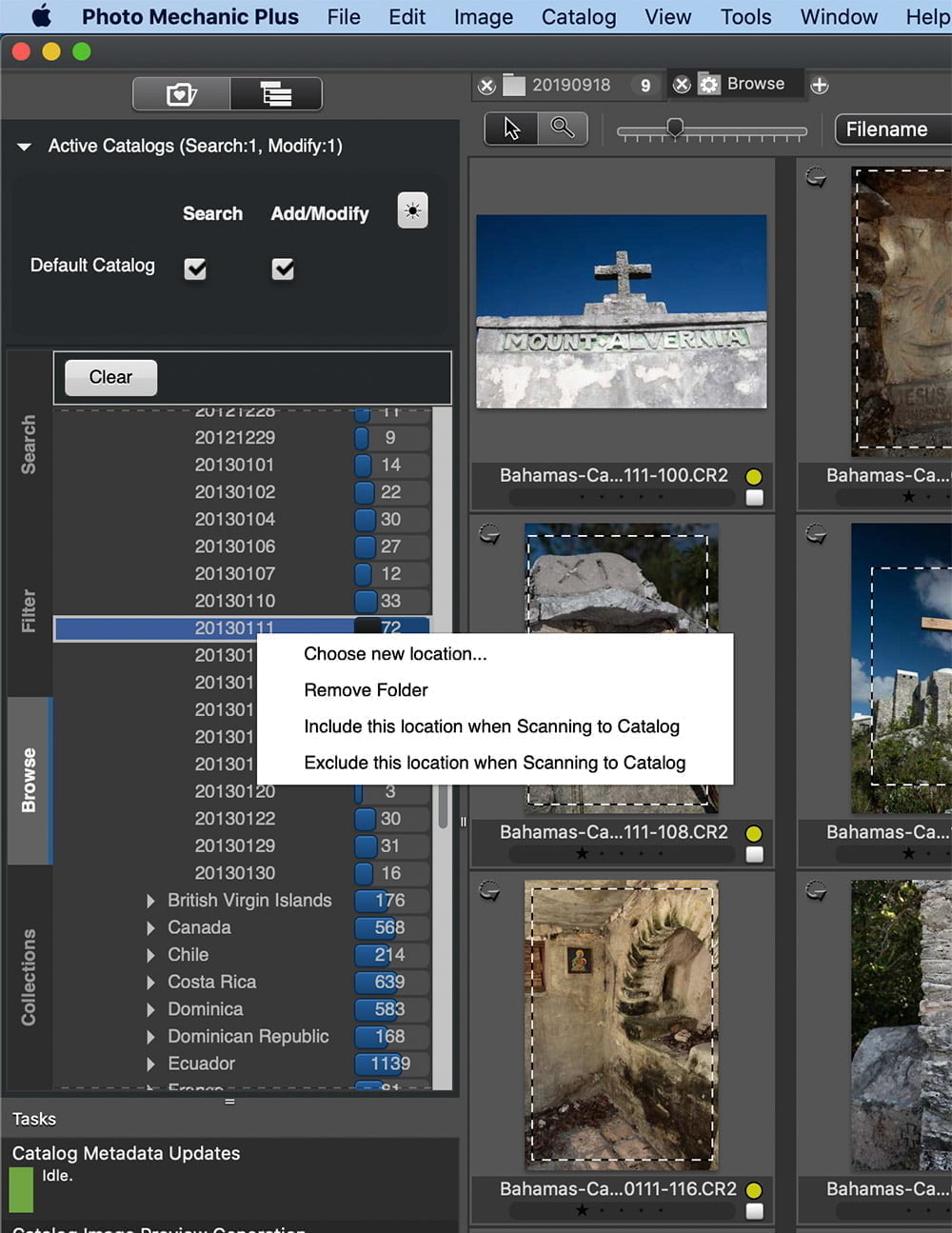The image size is (952, 1233).
Task: Tick the tag checkbox of Bahamas-Ca...111-100.CR2
Action: pos(754,498)
